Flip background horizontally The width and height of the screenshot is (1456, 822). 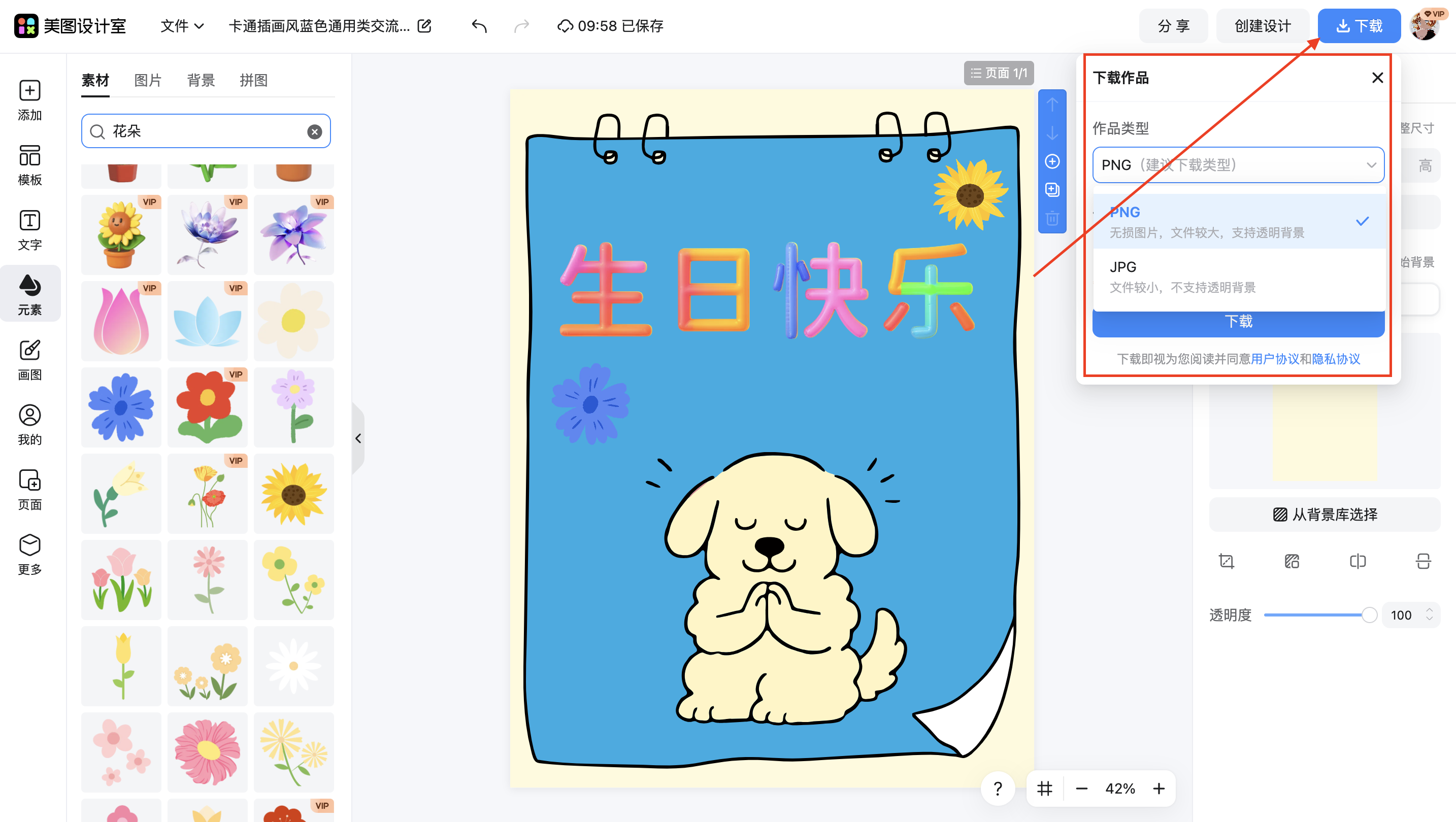pos(1358,561)
